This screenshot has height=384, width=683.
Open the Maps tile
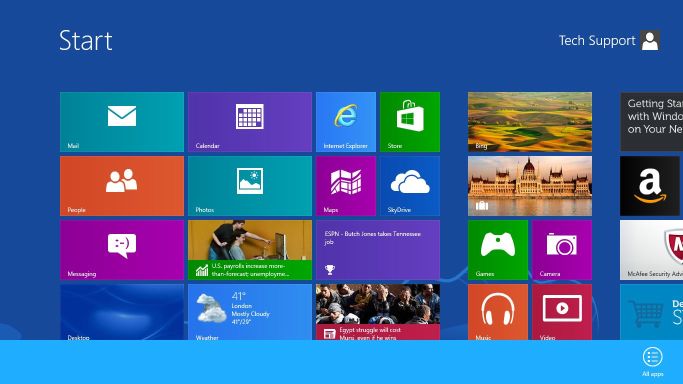click(346, 186)
